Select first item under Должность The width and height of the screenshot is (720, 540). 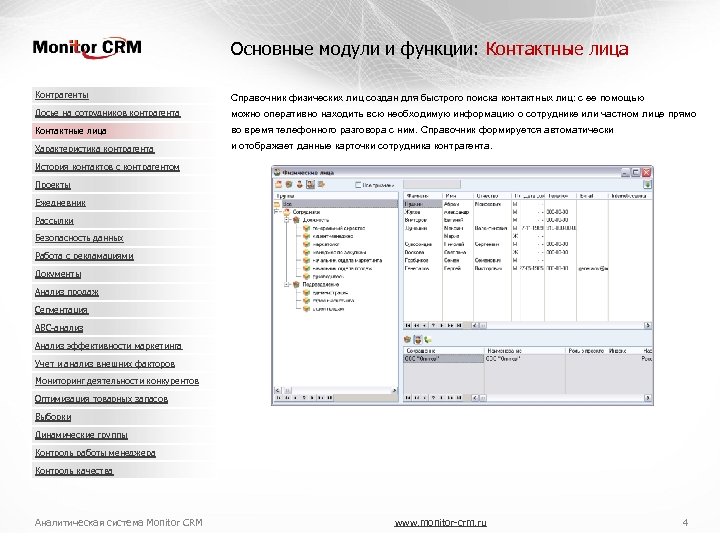coord(339,228)
